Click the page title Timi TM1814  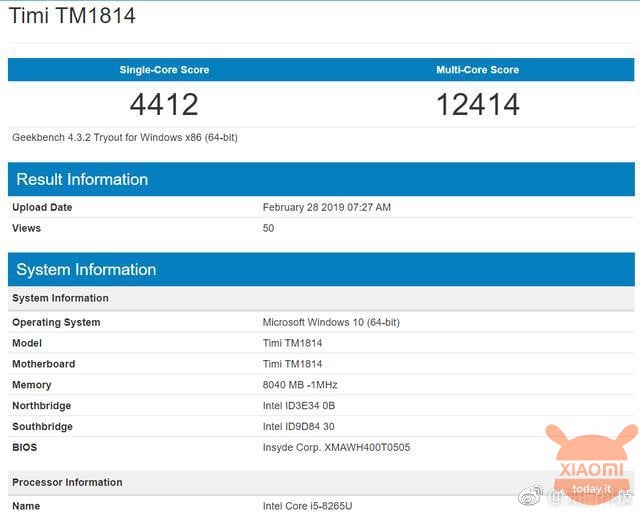72,16
